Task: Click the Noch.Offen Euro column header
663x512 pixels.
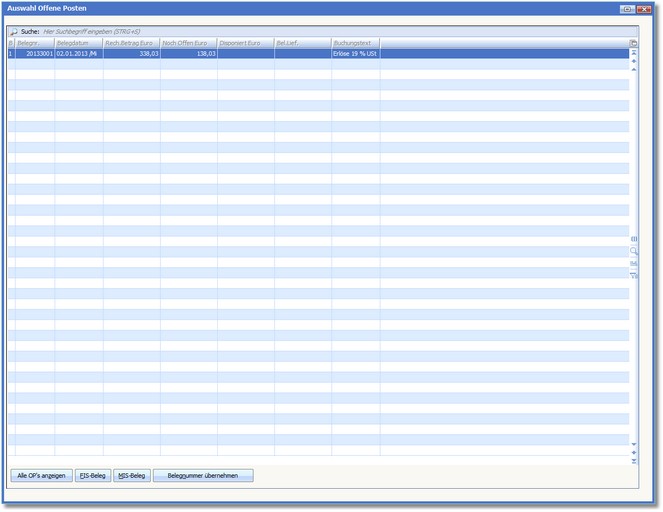Action: [x=189, y=44]
